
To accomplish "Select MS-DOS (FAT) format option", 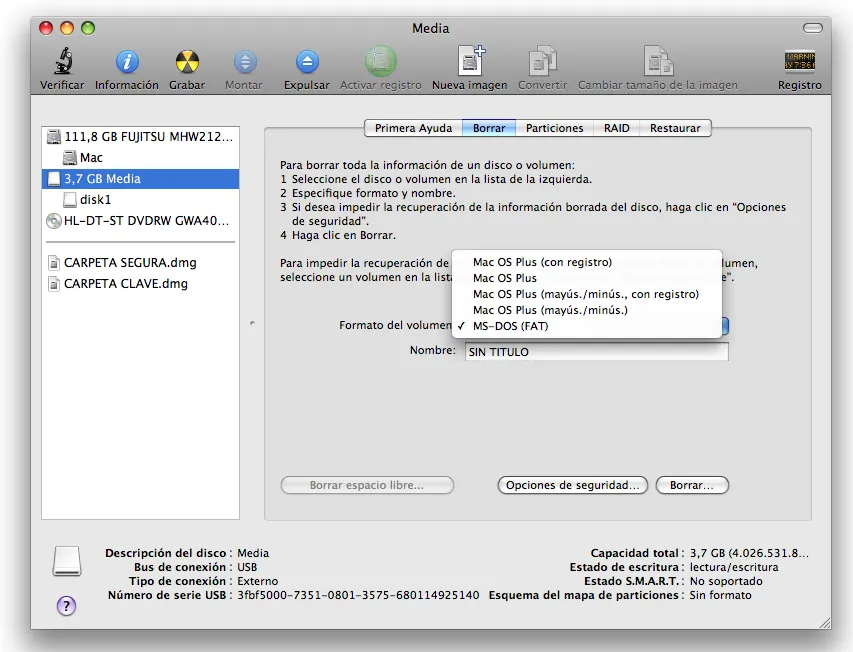I will [x=586, y=326].
